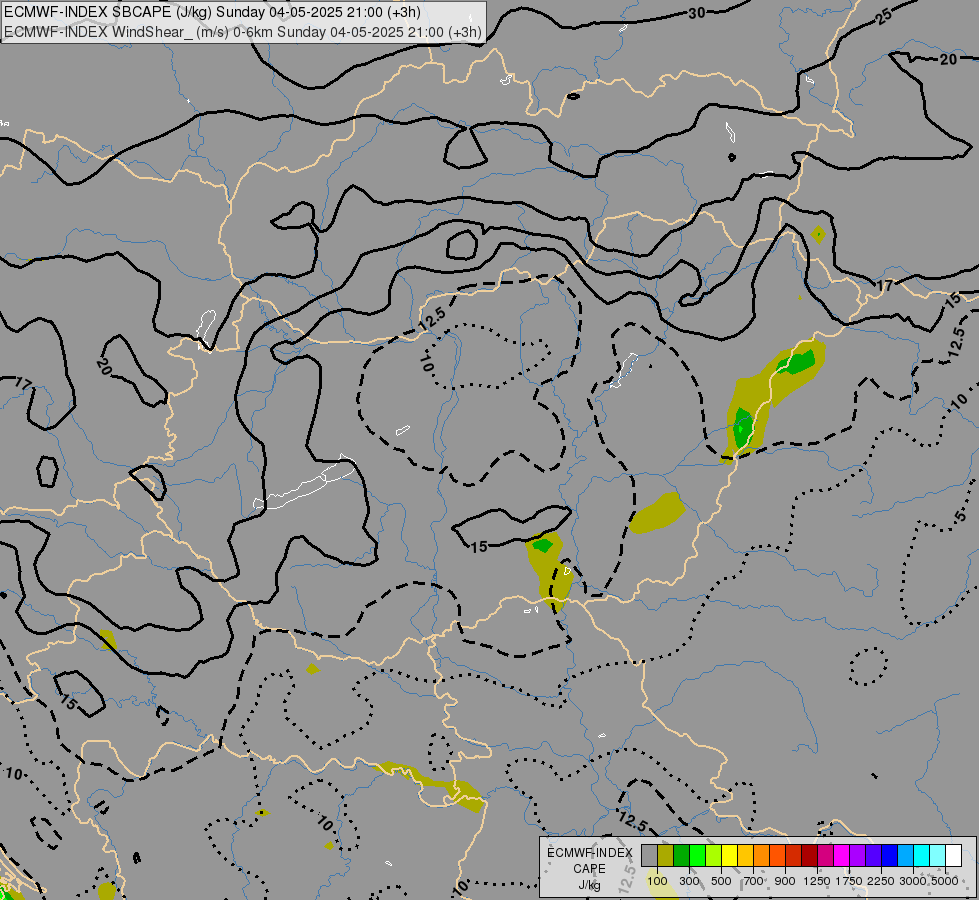
Task: Click the legend label 2250
Action: tap(881, 881)
